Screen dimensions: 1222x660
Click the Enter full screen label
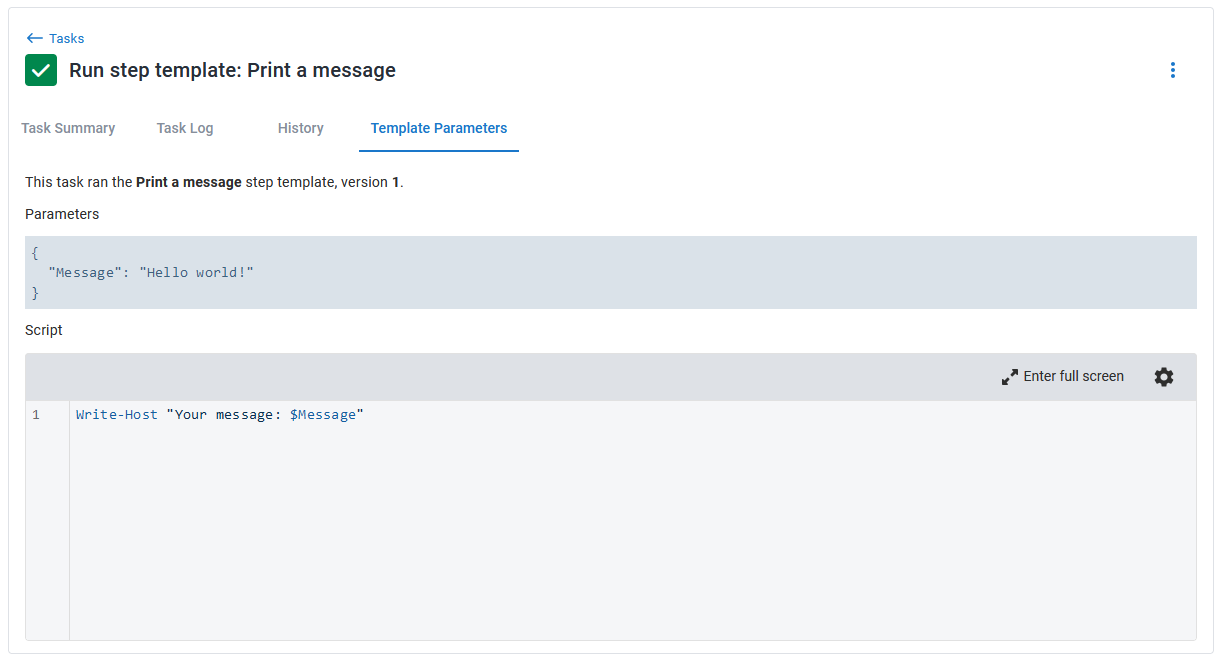click(1073, 377)
